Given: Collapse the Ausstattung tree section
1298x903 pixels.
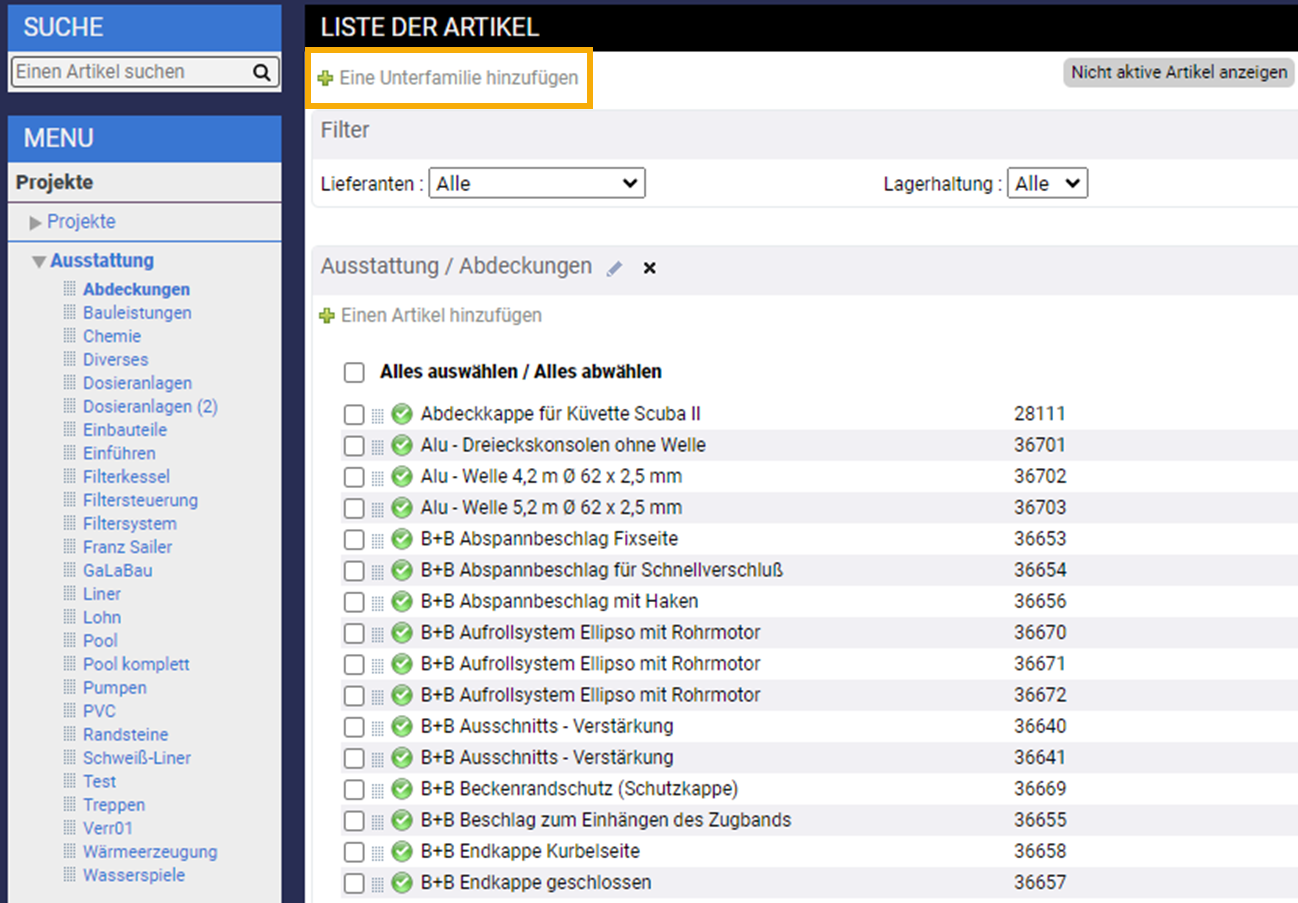Looking at the screenshot, I should tap(39, 262).
